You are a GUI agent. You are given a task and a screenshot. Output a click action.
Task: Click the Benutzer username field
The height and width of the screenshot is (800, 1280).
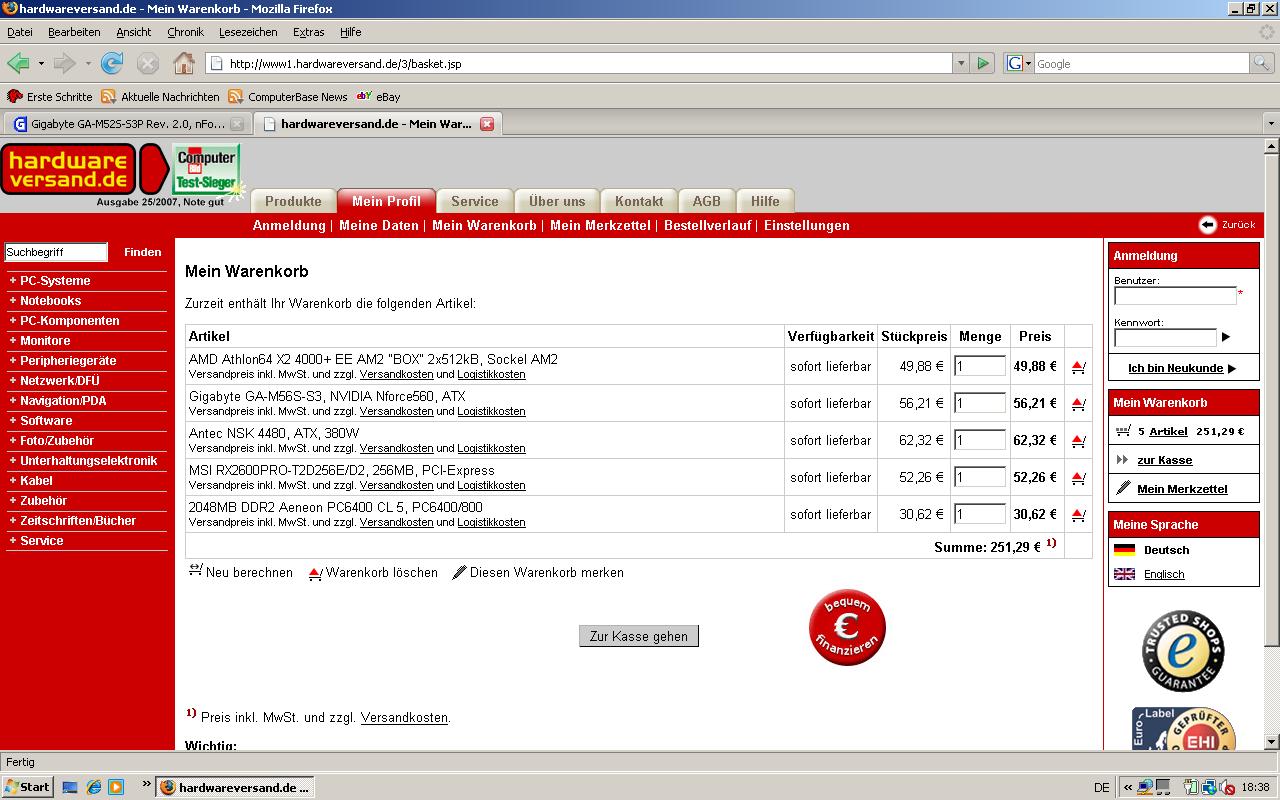coord(1175,296)
